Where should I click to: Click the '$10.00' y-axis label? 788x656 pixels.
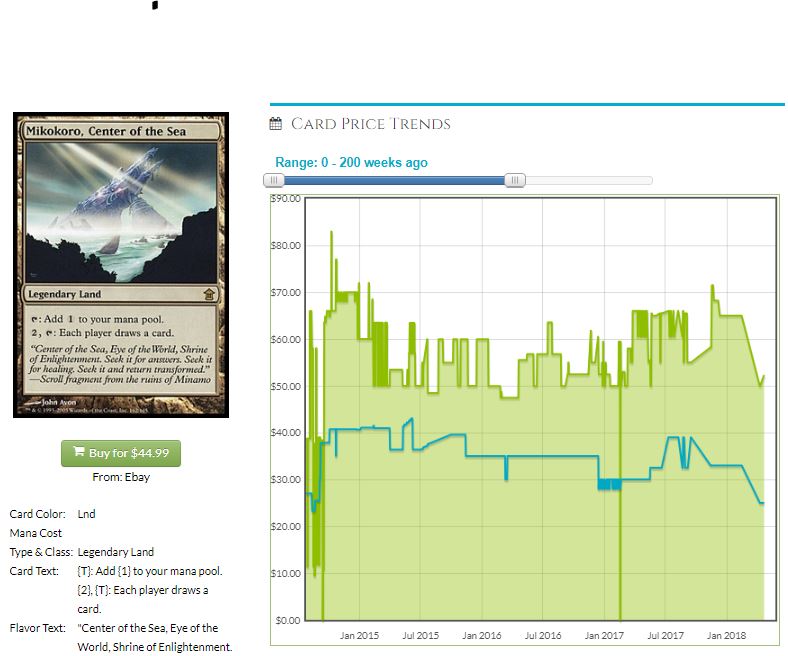click(286, 574)
